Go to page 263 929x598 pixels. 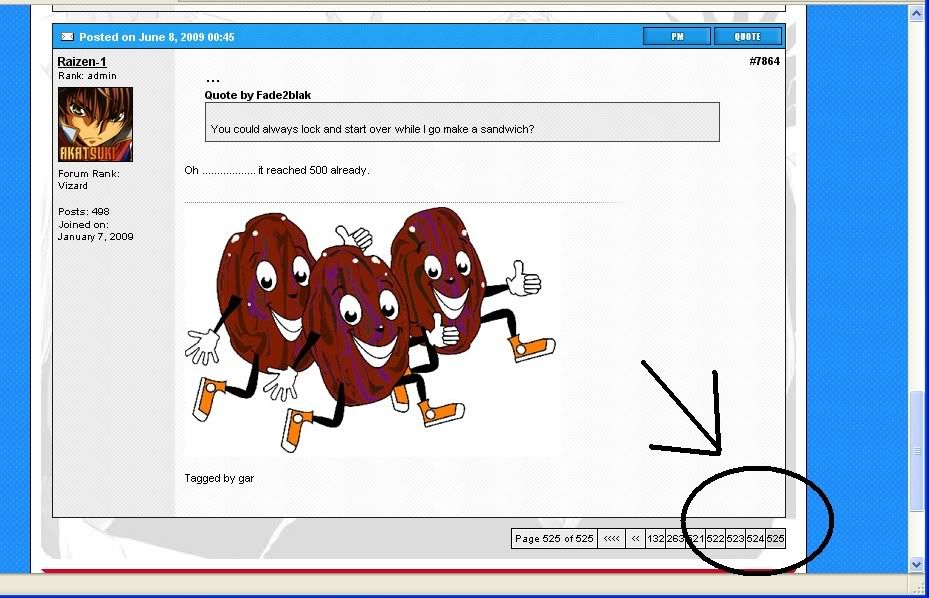pyautogui.click(x=676, y=538)
